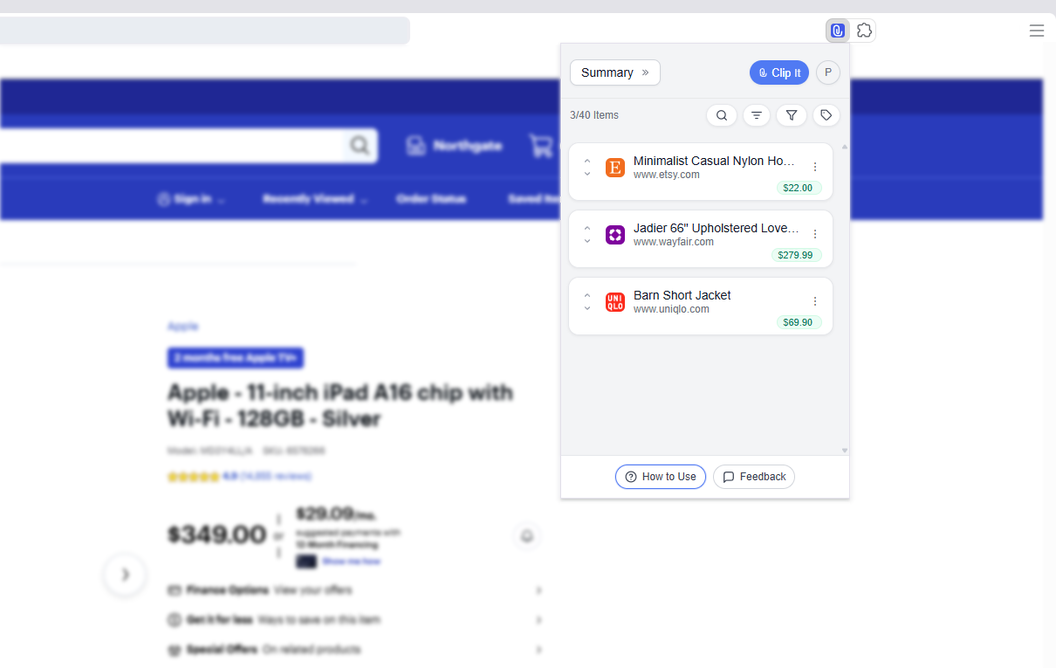This screenshot has width=1056, height=668.
Task: Click the price alert bell icon
Action: 527,536
